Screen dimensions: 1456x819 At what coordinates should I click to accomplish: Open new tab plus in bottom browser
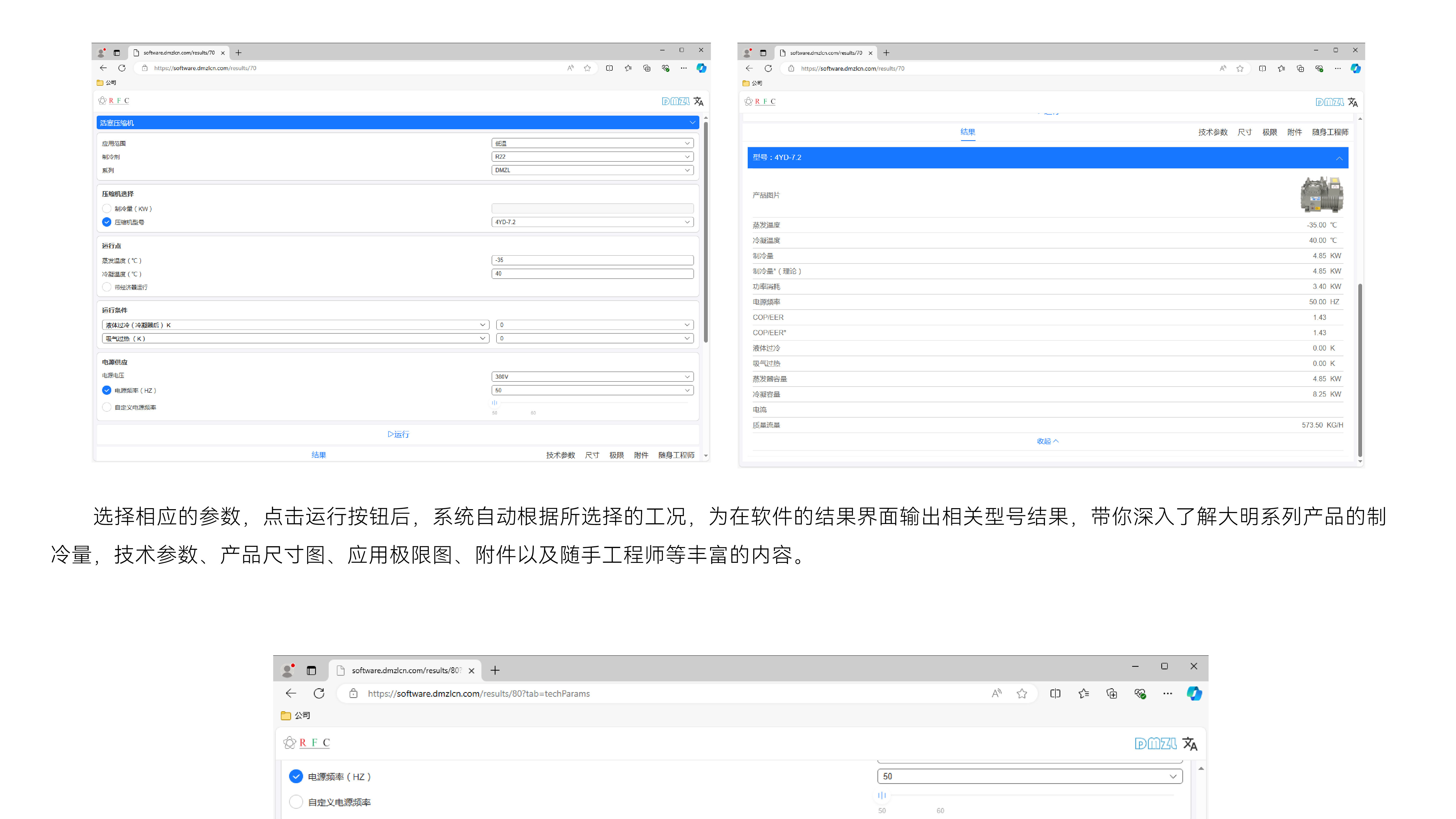pos(495,670)
